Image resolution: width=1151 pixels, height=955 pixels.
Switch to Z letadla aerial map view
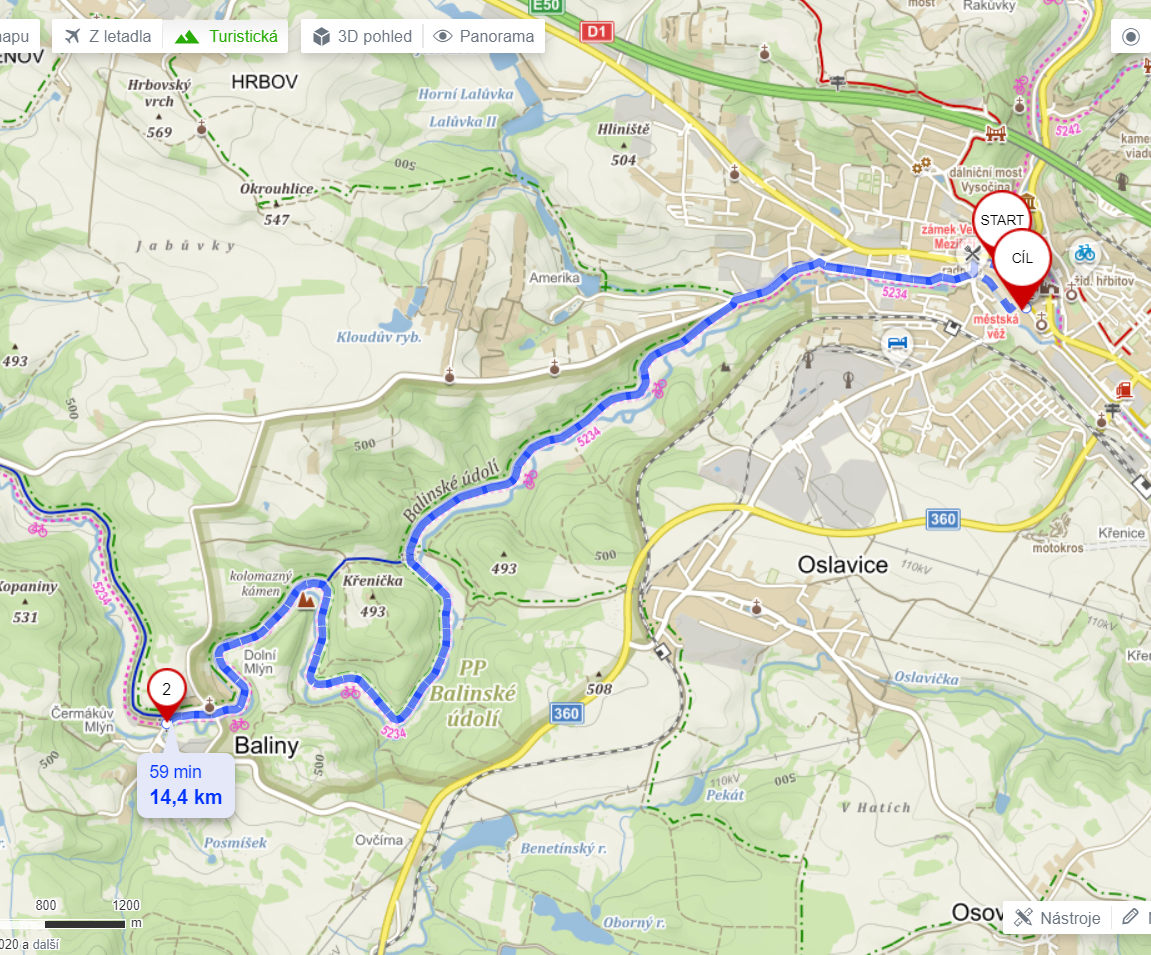coord(107,36)
